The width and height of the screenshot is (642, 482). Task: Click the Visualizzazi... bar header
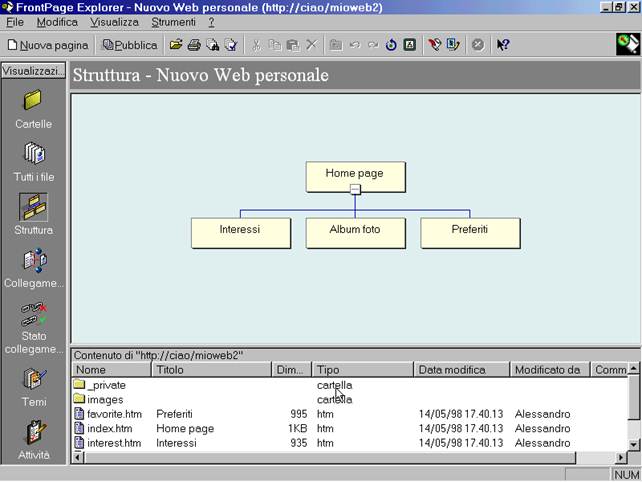(x=33, y=71)
